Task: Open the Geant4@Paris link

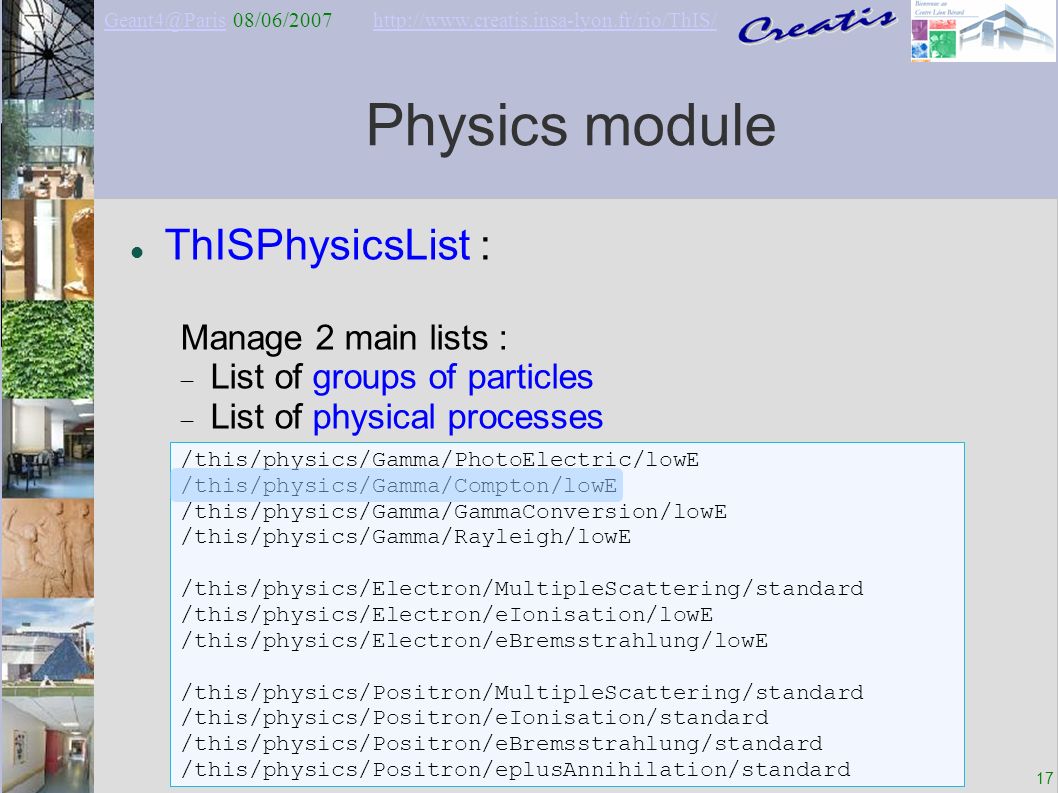Action: 165,20
